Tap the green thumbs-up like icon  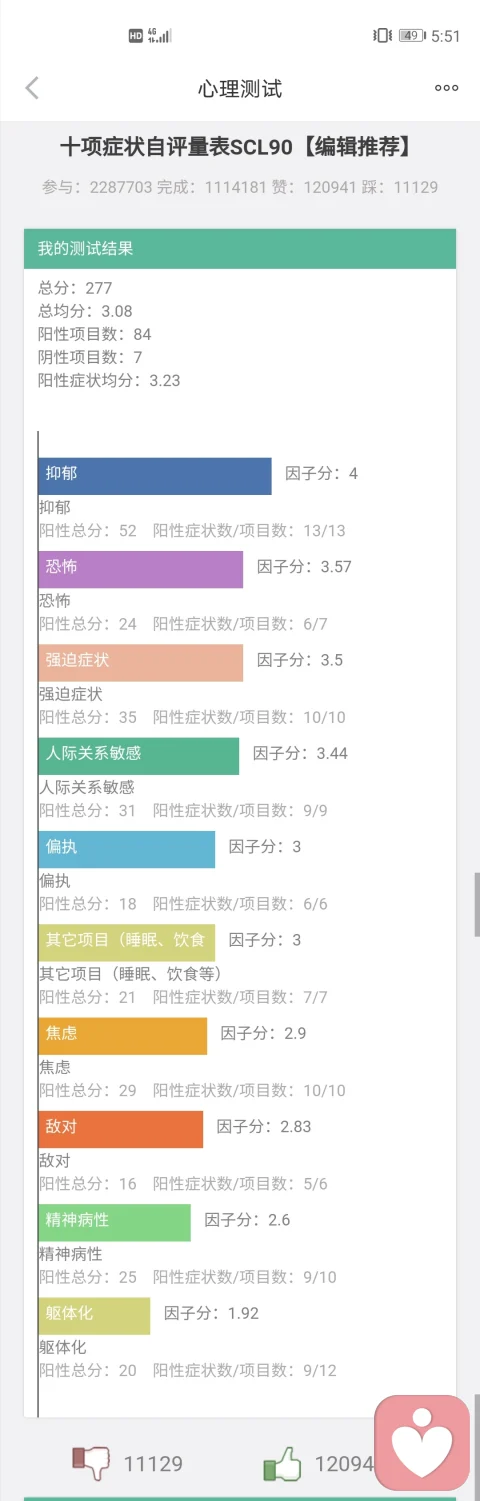coord(282,1464)
